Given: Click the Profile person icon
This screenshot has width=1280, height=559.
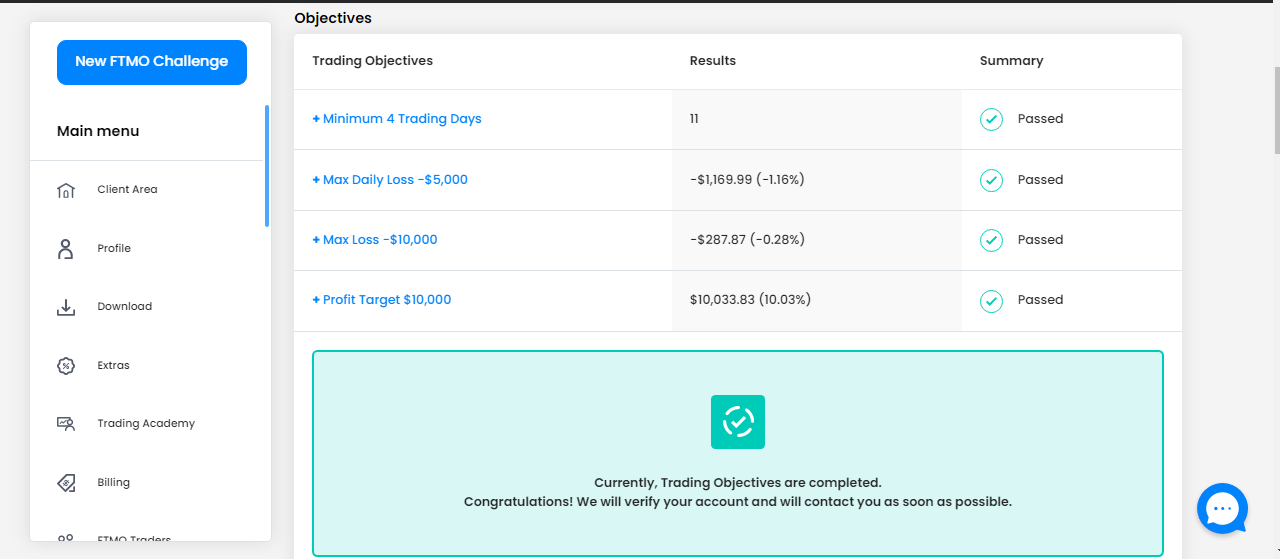Looking at the screenshot, I should pos(66,249).
